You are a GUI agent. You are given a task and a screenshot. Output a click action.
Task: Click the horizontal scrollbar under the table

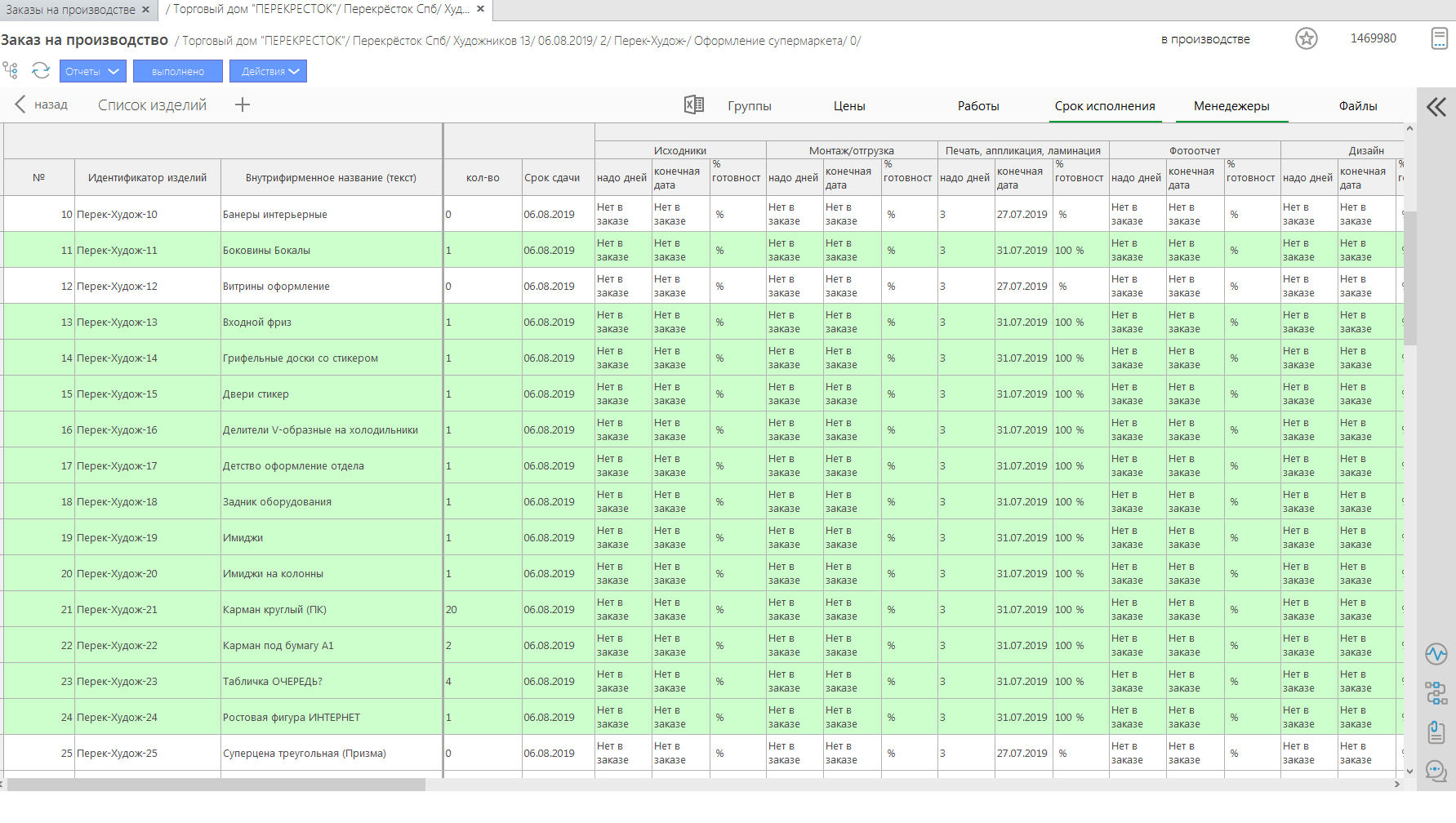pos(216,785)
